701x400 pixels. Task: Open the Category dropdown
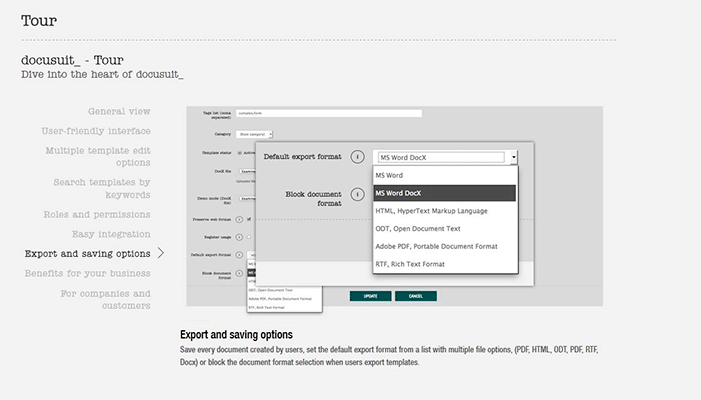254,134
